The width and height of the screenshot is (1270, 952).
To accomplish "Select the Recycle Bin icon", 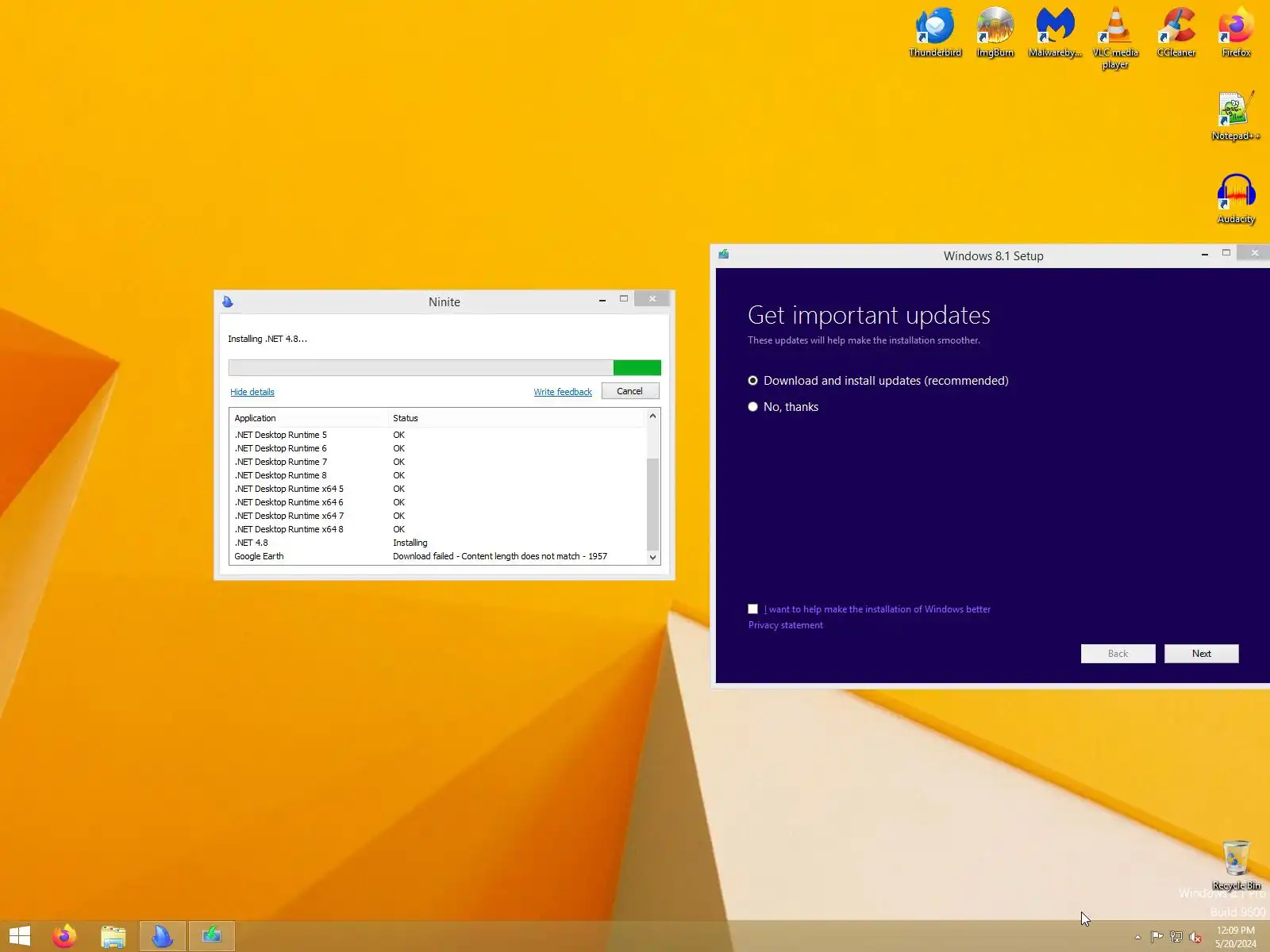I will (x=1236, y=866).
